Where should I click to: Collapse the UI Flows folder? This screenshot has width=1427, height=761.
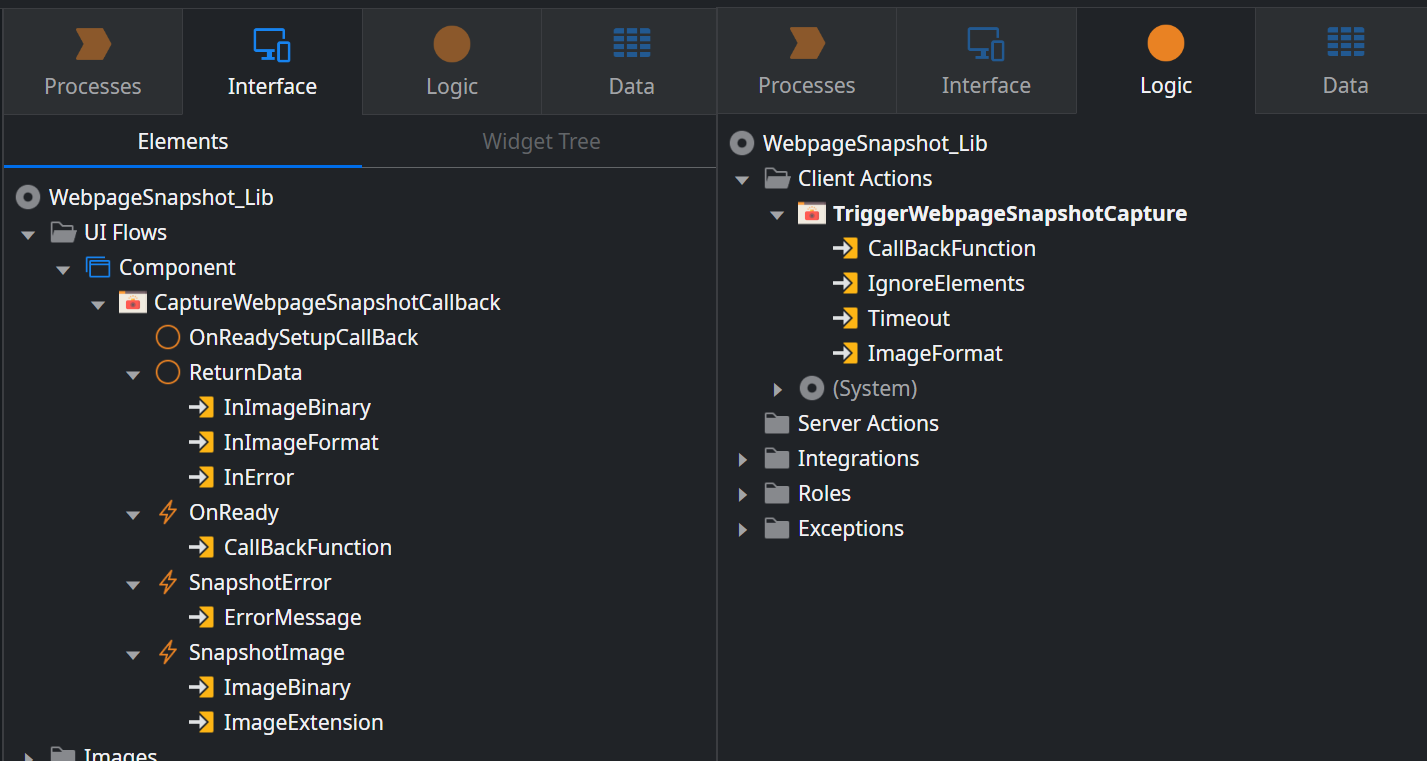(x=28, y=234)
